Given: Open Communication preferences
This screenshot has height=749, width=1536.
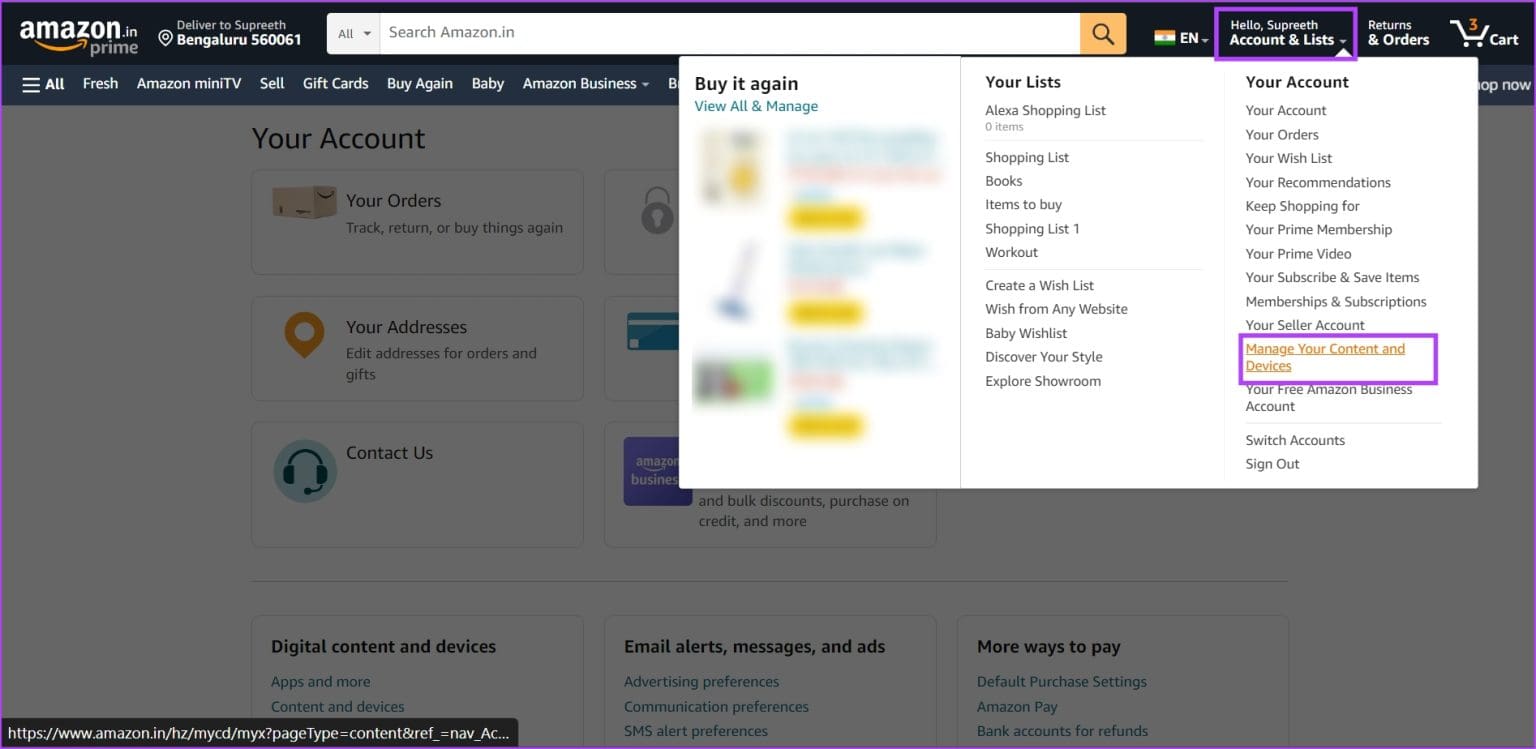Looking at the screenshot, I should pos(716,706).
